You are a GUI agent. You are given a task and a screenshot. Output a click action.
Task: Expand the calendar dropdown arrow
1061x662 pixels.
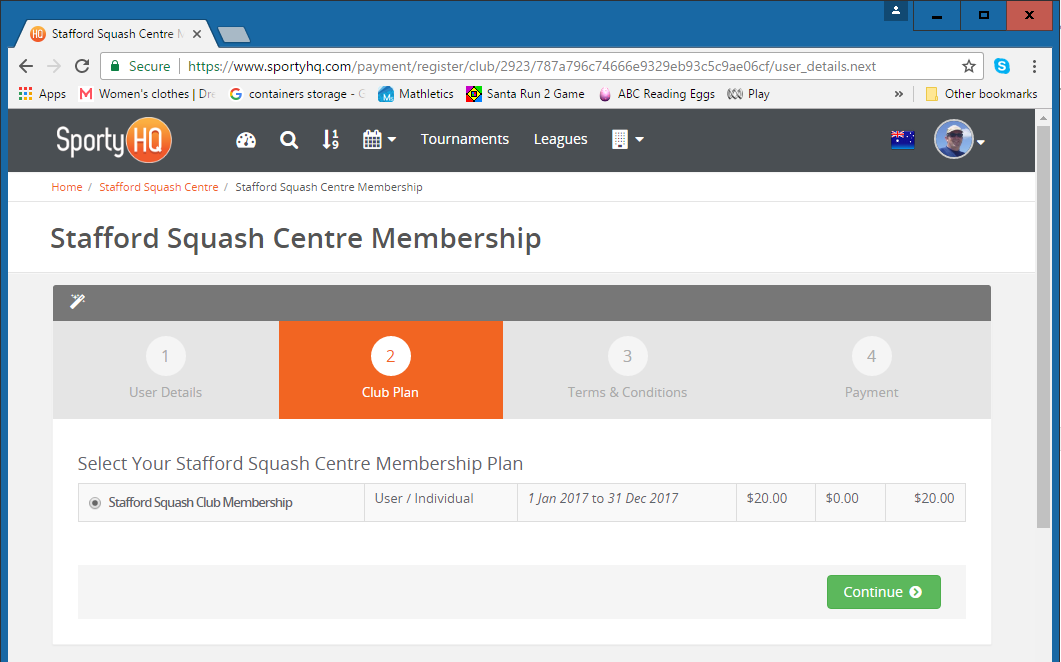[x=390, y=141]
